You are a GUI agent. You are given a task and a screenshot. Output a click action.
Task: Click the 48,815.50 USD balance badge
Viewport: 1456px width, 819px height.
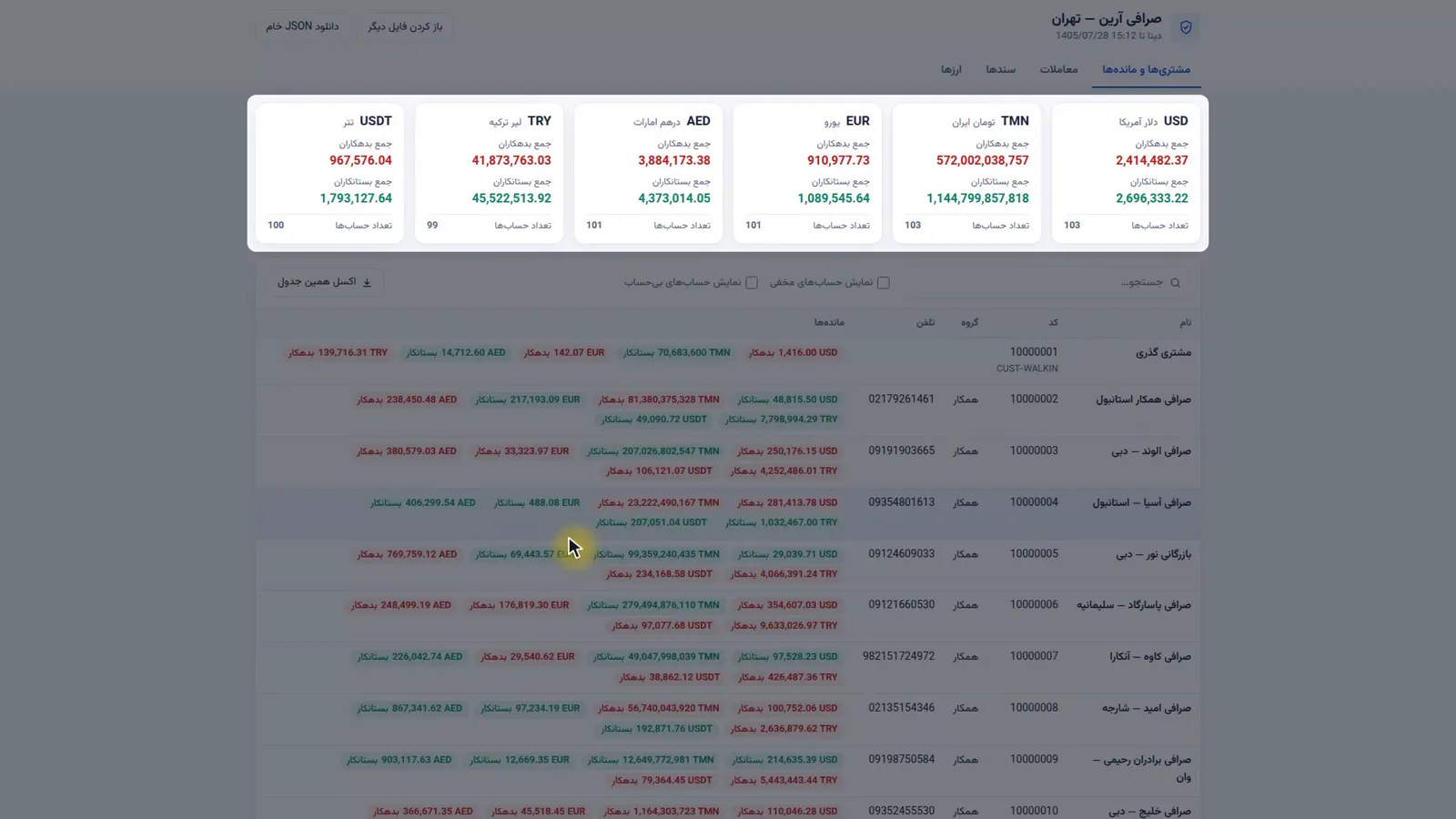787,399
